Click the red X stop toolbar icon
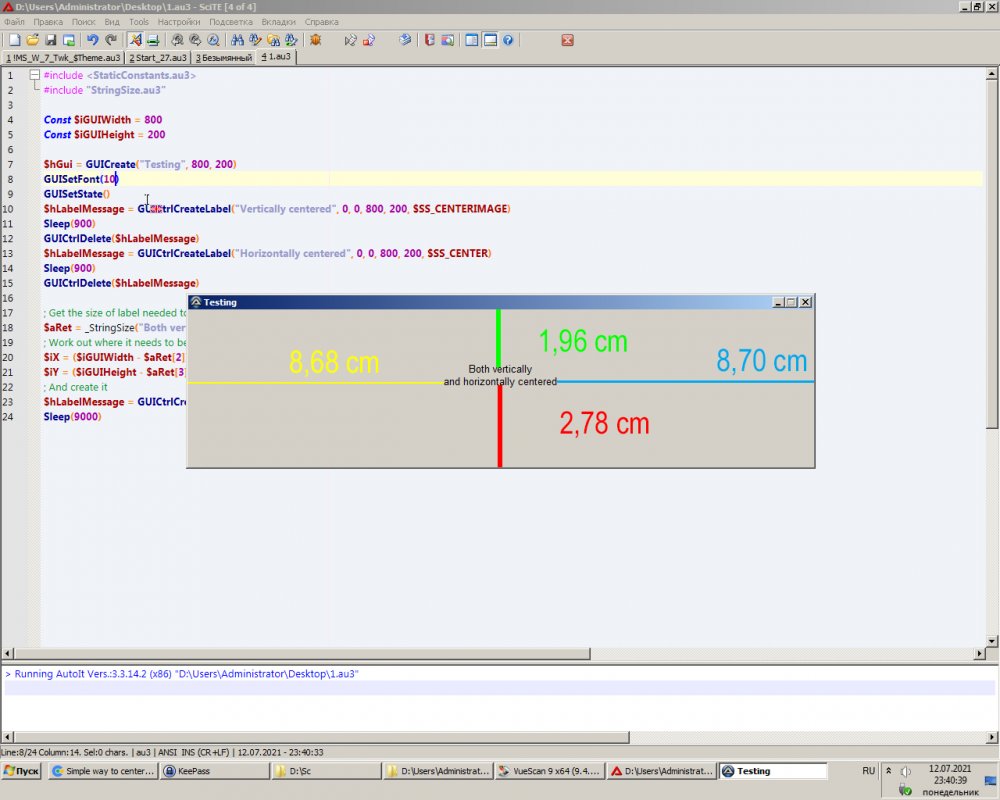 pyautogui.click(x=567, y=40)
